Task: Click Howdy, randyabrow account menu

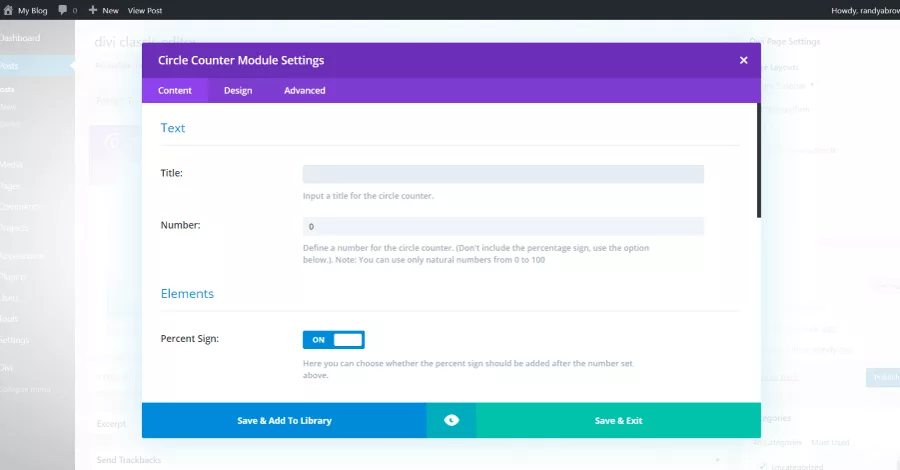Action: pos(865,10)
